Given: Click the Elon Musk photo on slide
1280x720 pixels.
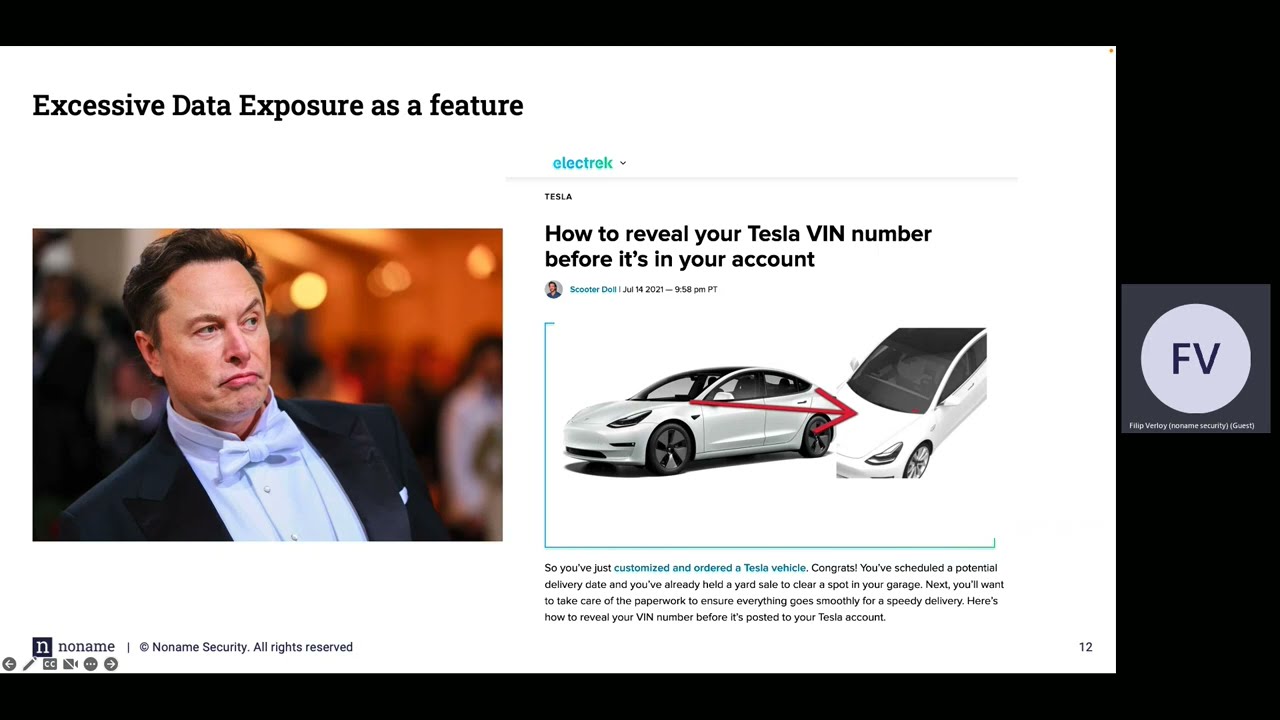Looking at the screenshot, I should 267,385.
